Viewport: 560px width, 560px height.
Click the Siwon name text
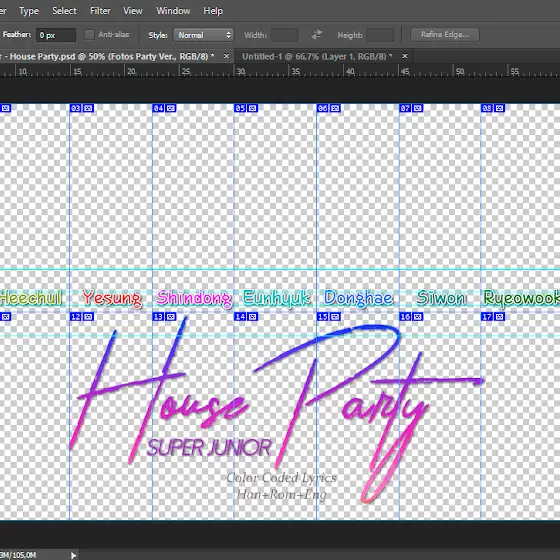(x=441, y=298)
